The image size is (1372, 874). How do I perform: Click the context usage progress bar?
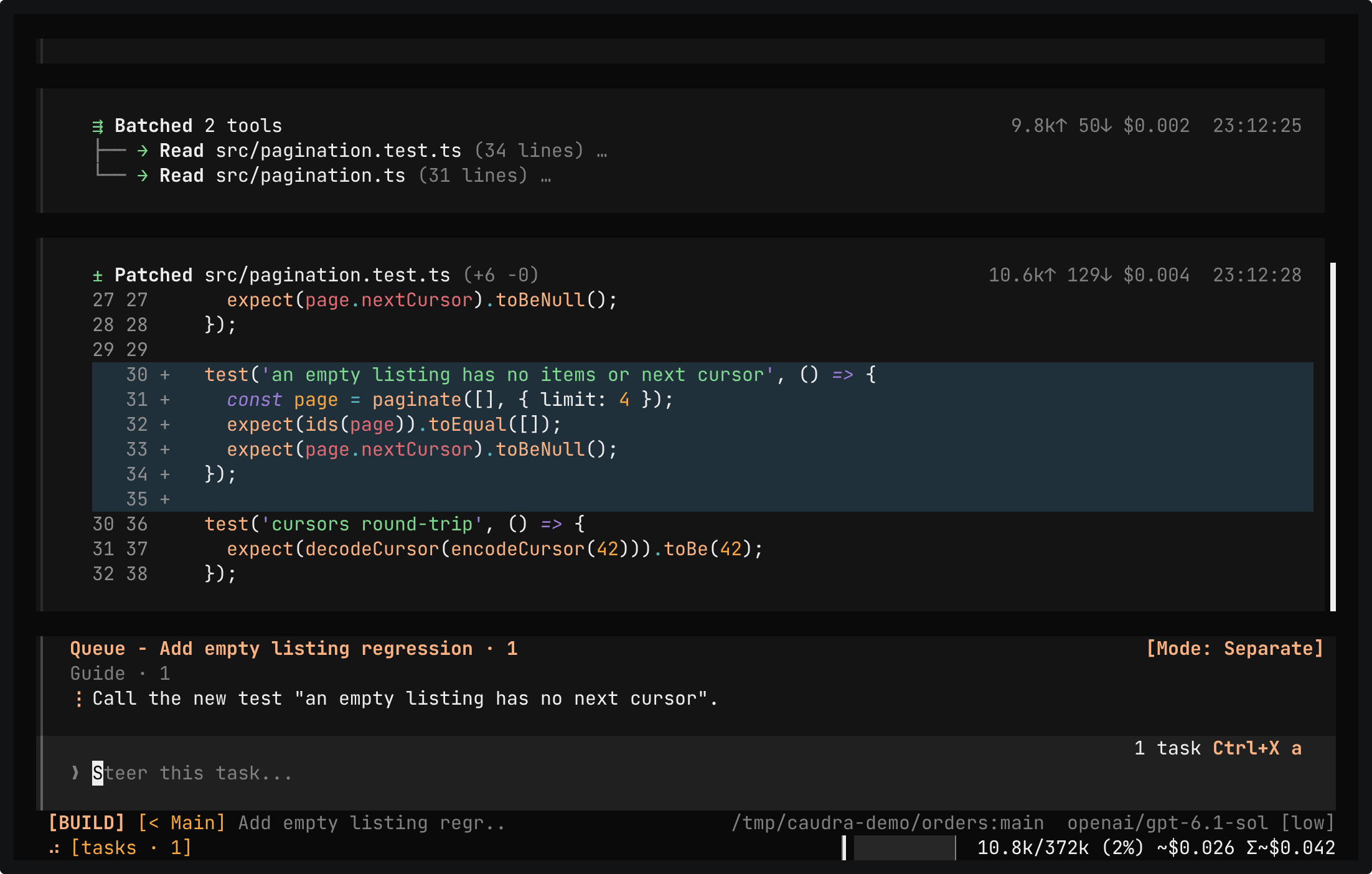[900, 848]
